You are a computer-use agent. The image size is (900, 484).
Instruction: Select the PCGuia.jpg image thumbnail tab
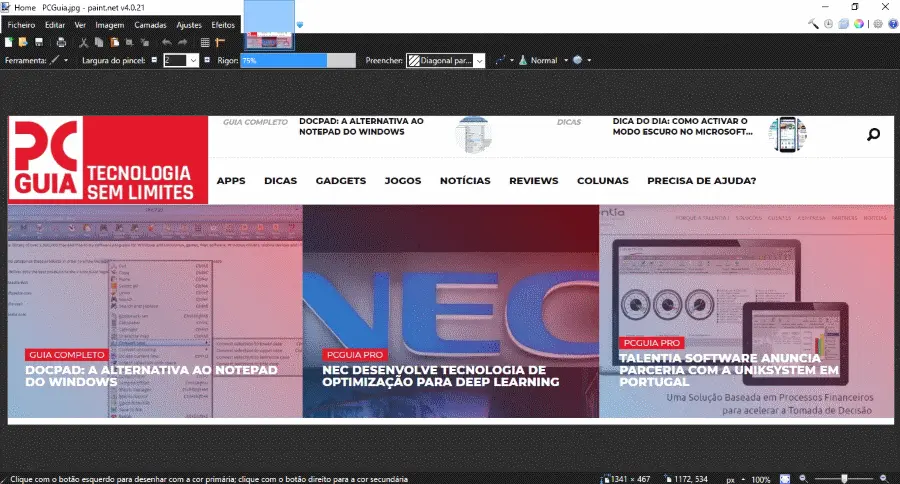click(x=269, y=25)
